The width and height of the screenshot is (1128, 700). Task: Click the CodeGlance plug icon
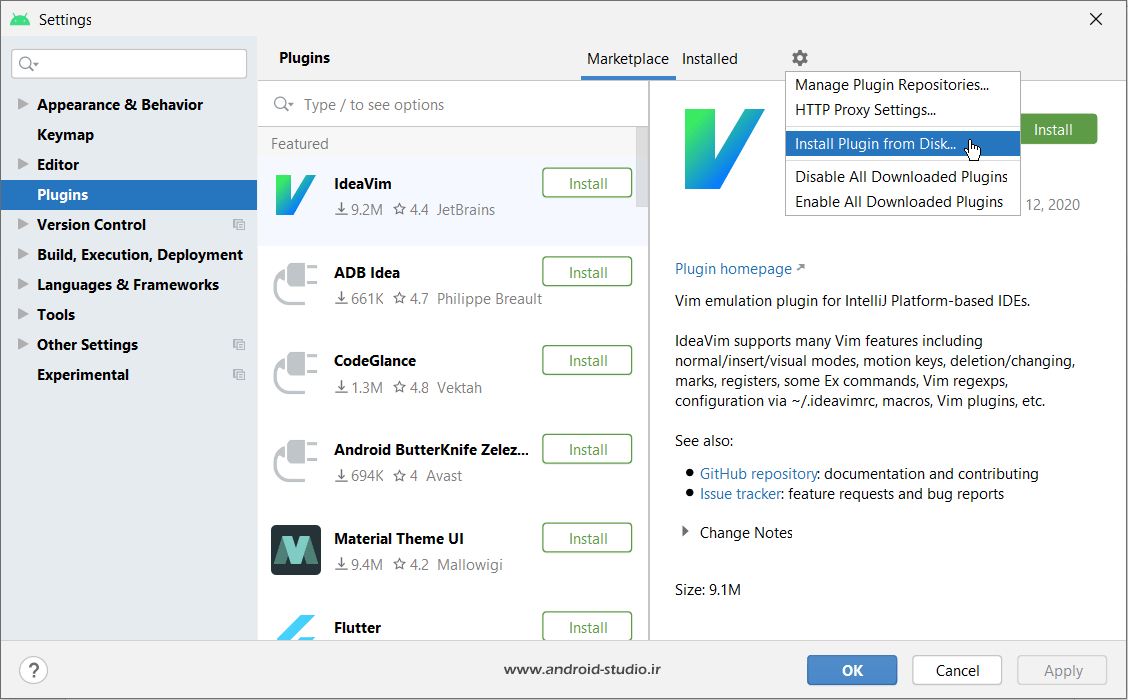(296, 373)
